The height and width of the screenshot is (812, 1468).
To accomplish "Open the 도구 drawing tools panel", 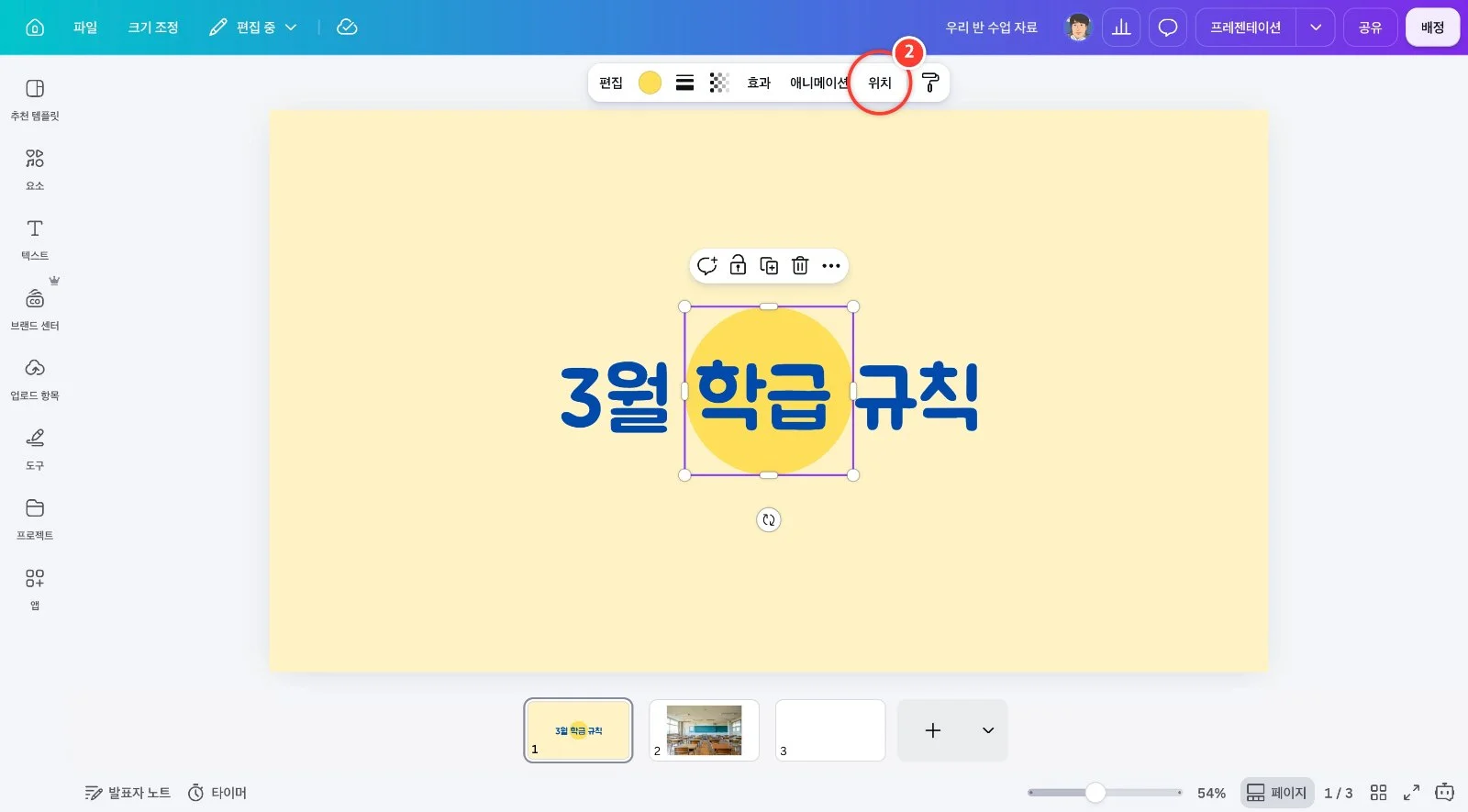I will point(35,449).
